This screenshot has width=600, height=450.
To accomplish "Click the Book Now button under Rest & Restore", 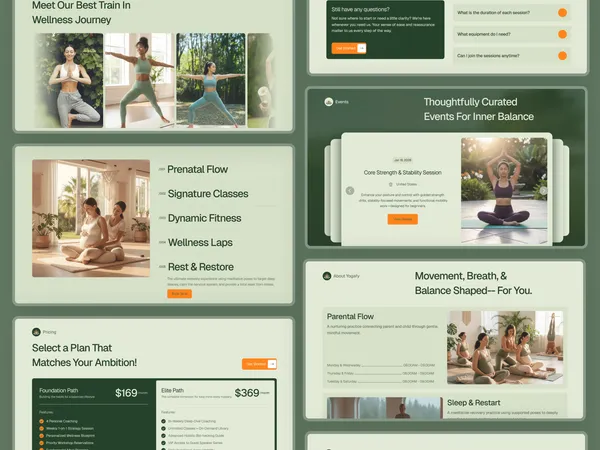I will [x=179, y=294].
